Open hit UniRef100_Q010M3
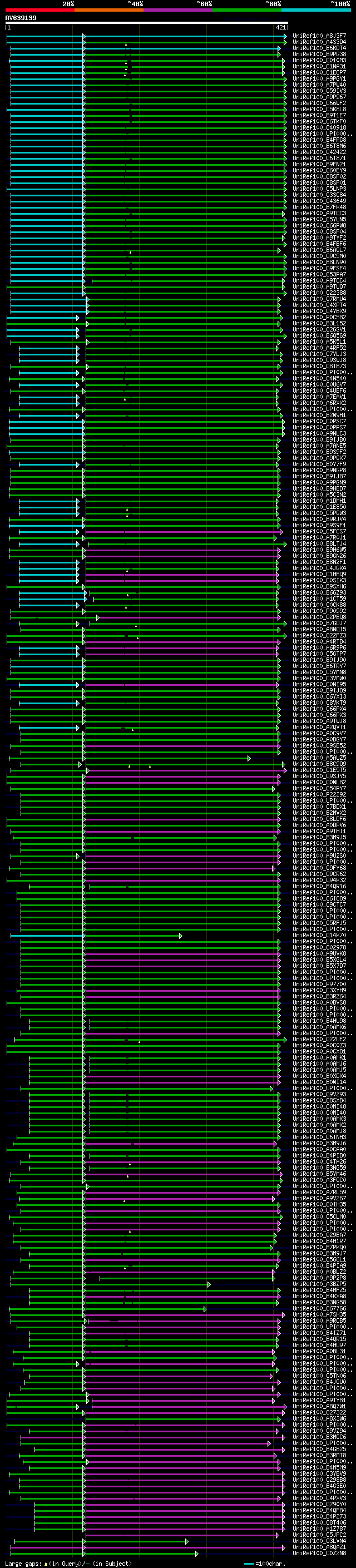 pyautogui.click(x=319, y=60)
